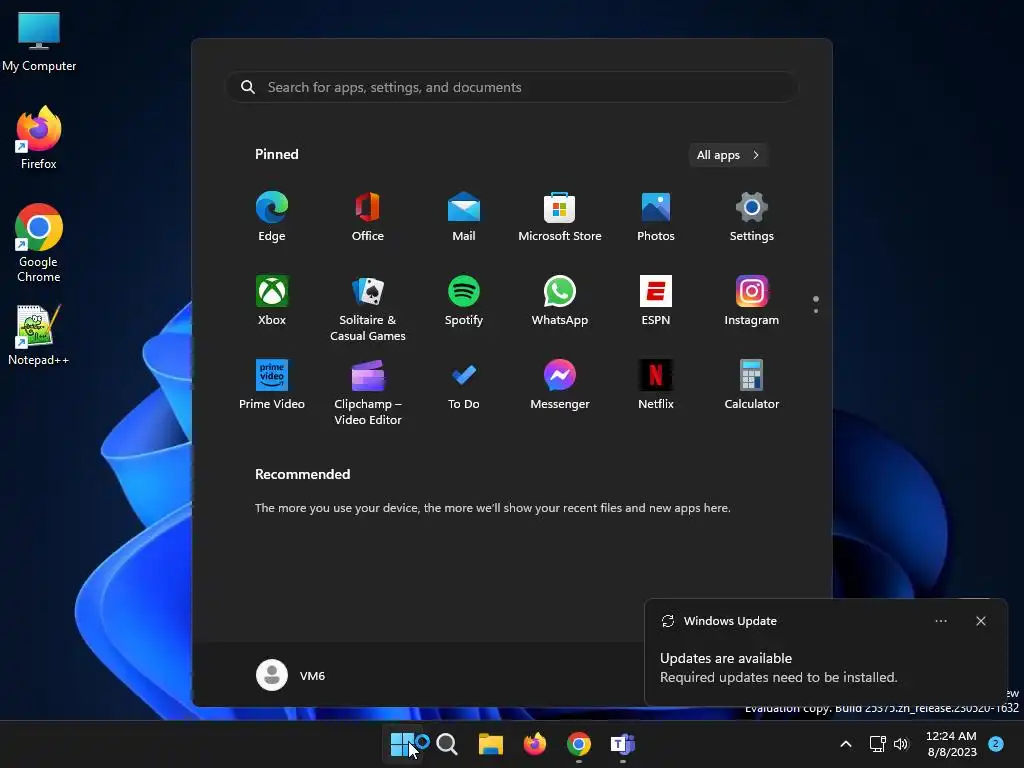Launch the ESPN app
Image resolution: width=1024 pixels, height=768 pixels.
[x=656, y=301]
